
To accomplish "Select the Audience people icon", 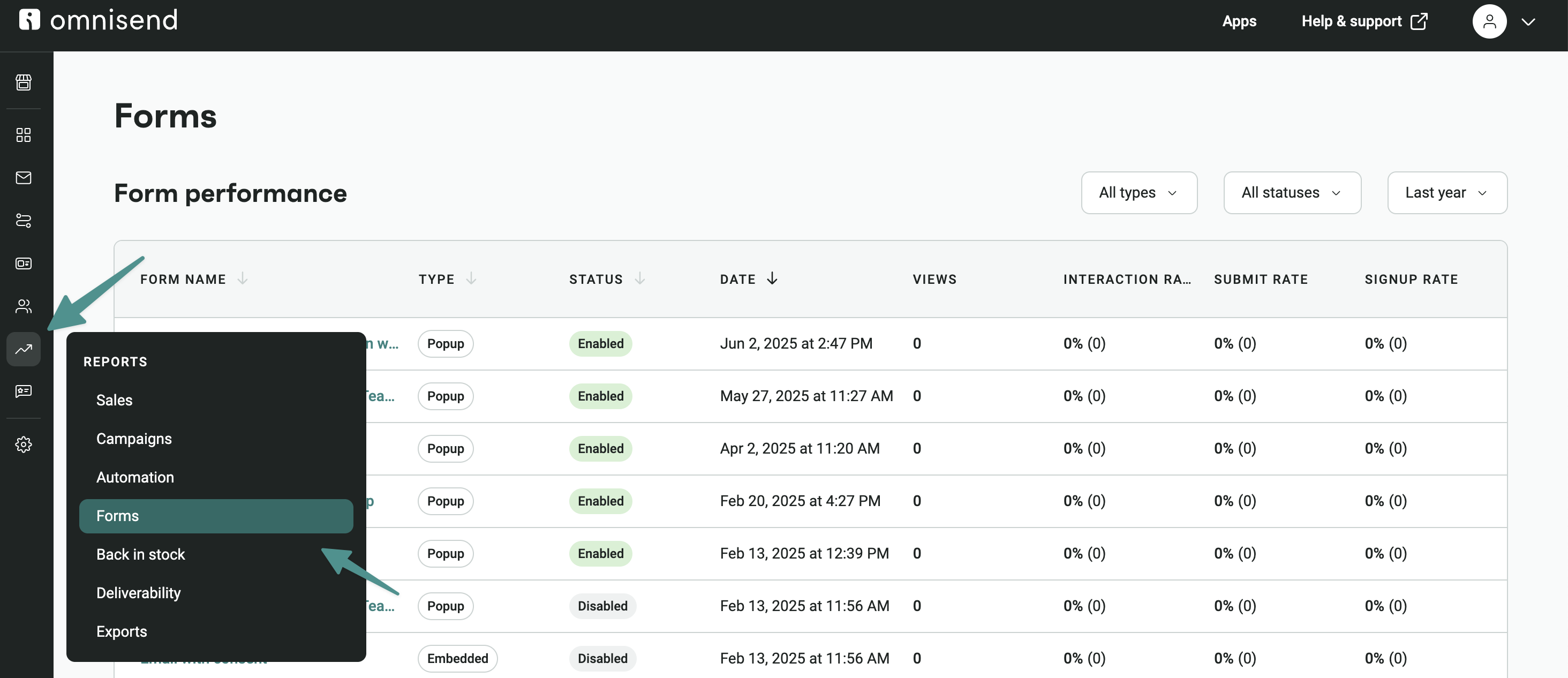I will point(23,306).
